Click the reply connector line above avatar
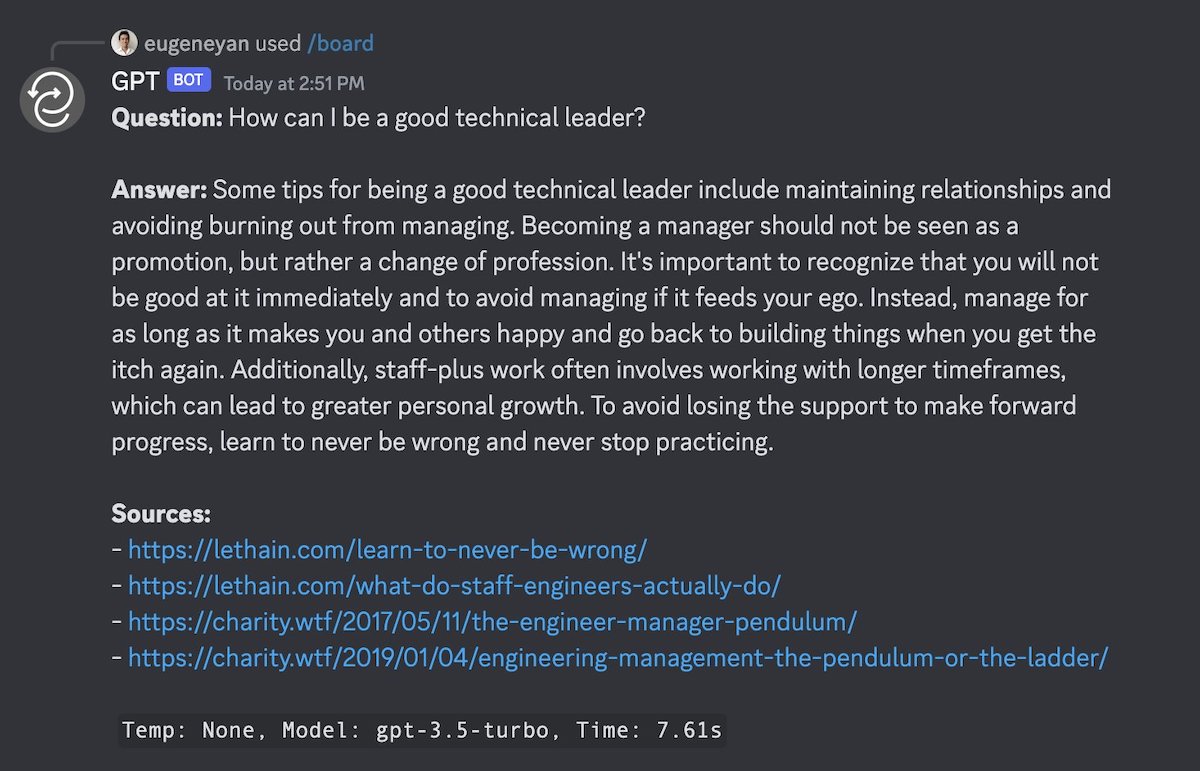 coord(78,52)
